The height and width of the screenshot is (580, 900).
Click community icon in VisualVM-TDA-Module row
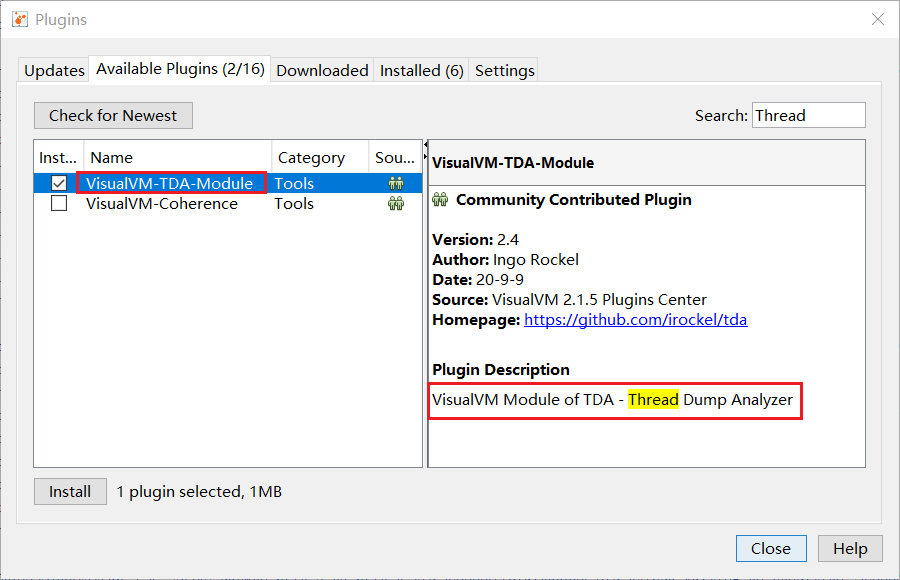point(395,183)
